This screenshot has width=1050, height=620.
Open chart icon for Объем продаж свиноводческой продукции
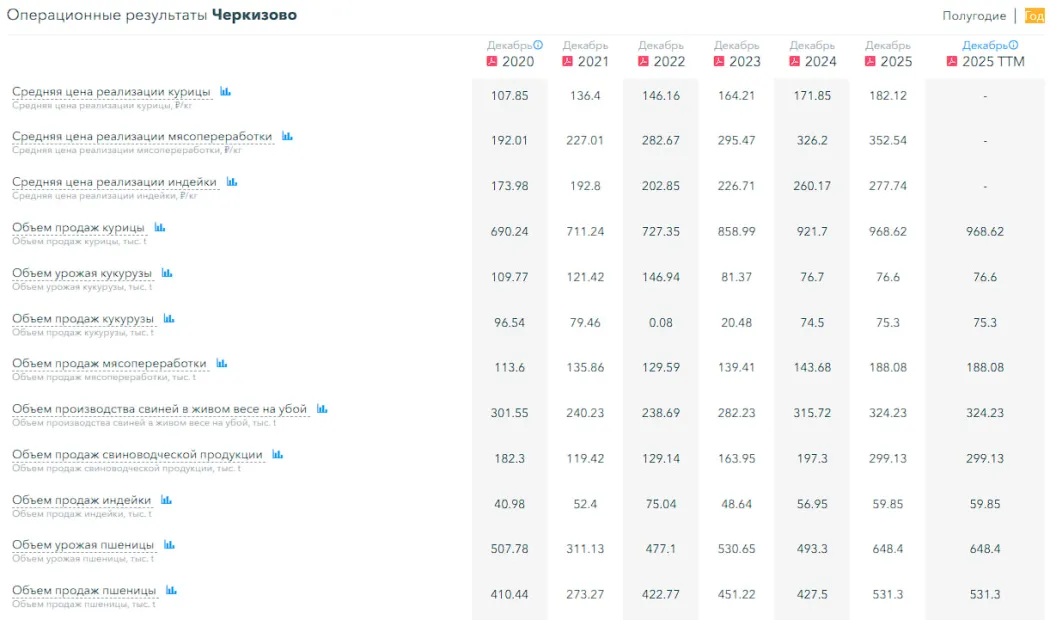point(277,454)
